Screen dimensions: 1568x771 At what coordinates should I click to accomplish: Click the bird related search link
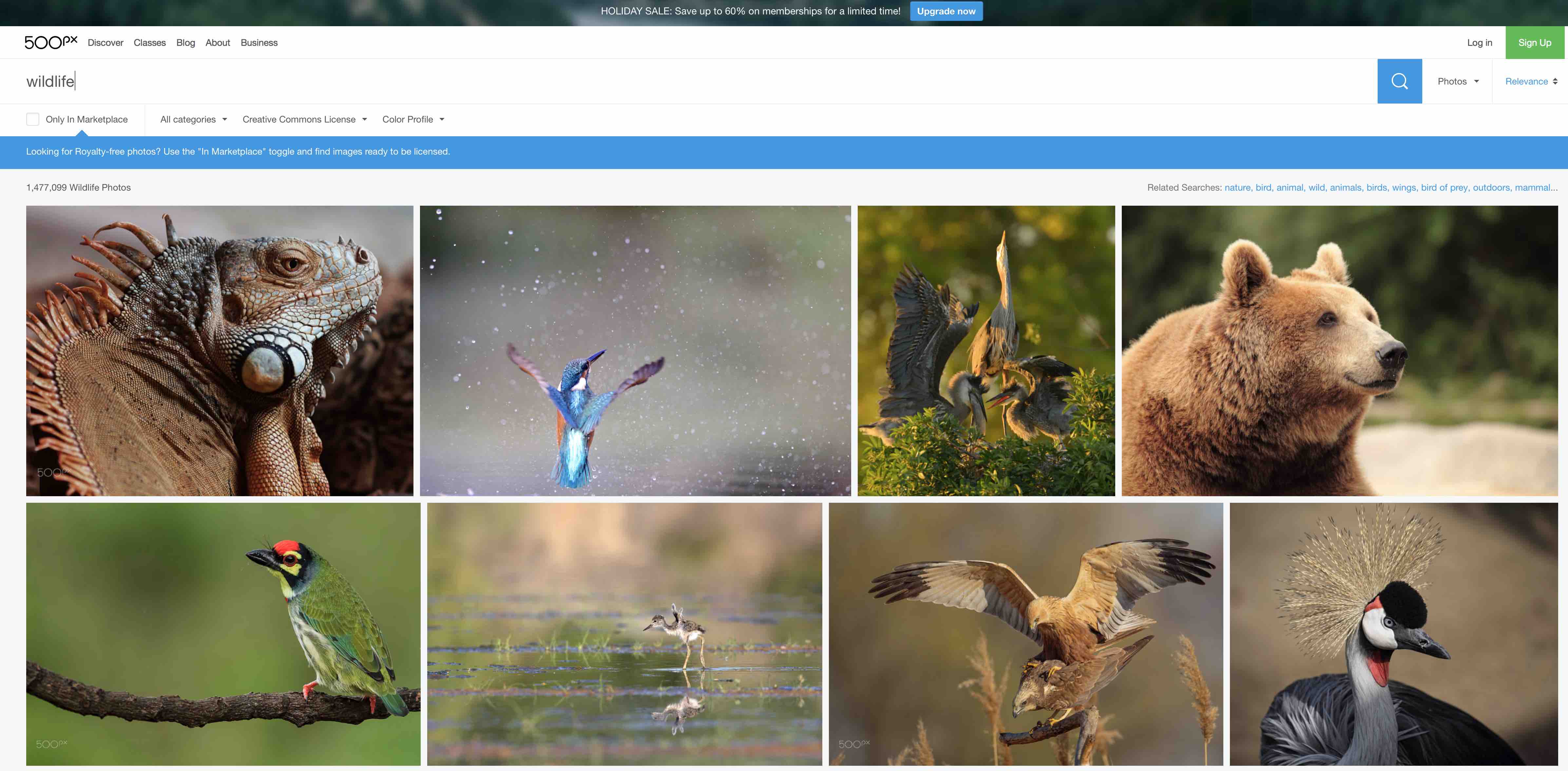[1264, 187]
